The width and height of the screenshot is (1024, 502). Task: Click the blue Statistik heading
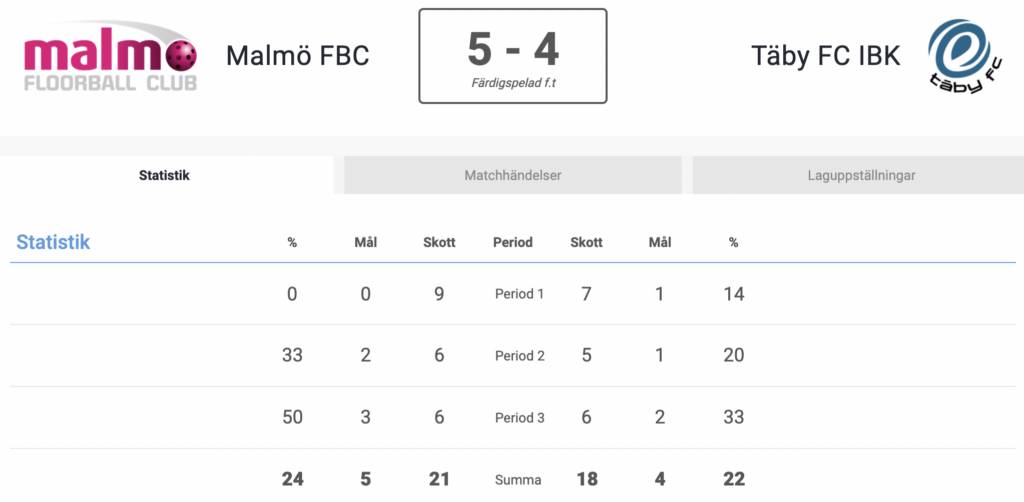click(53, 242)
